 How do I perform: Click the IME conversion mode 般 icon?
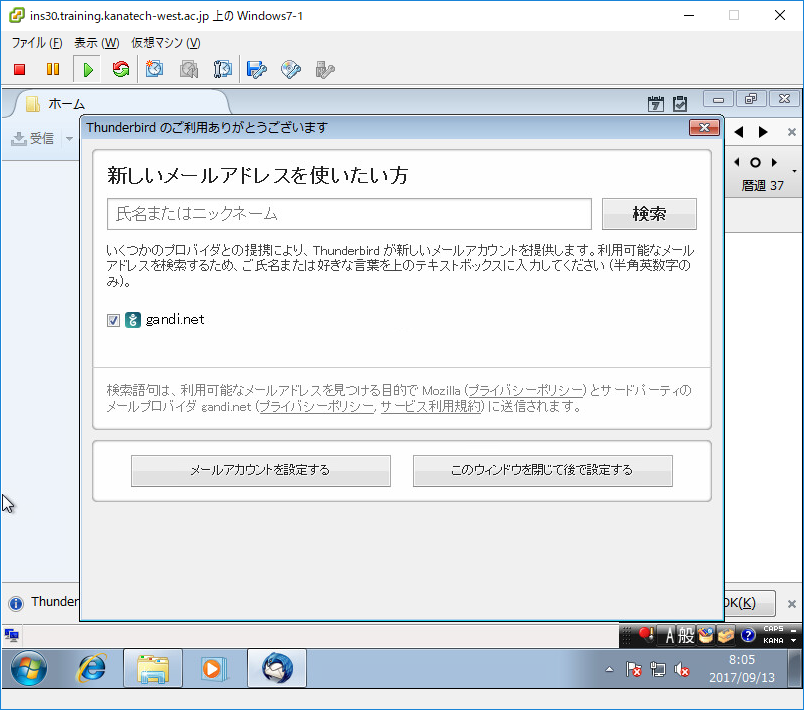click(686, 636)
